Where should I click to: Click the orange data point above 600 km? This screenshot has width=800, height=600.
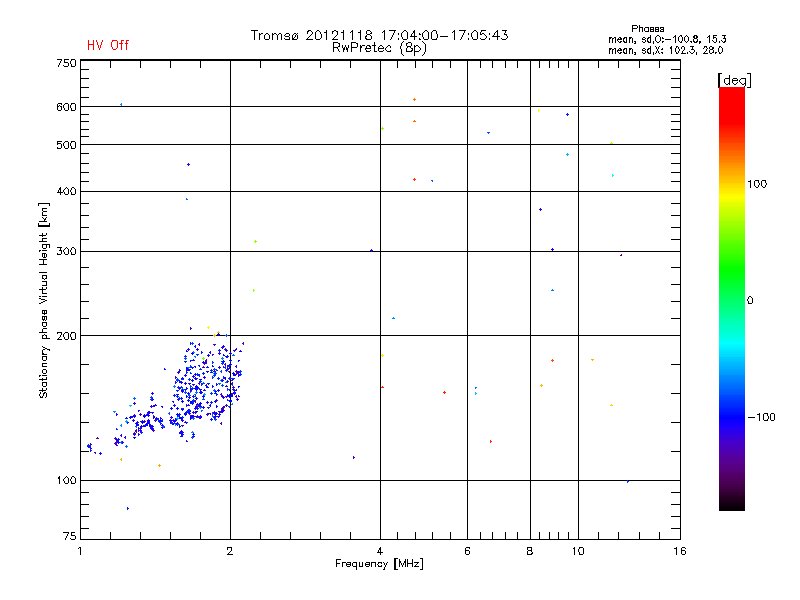coord(414,99)
